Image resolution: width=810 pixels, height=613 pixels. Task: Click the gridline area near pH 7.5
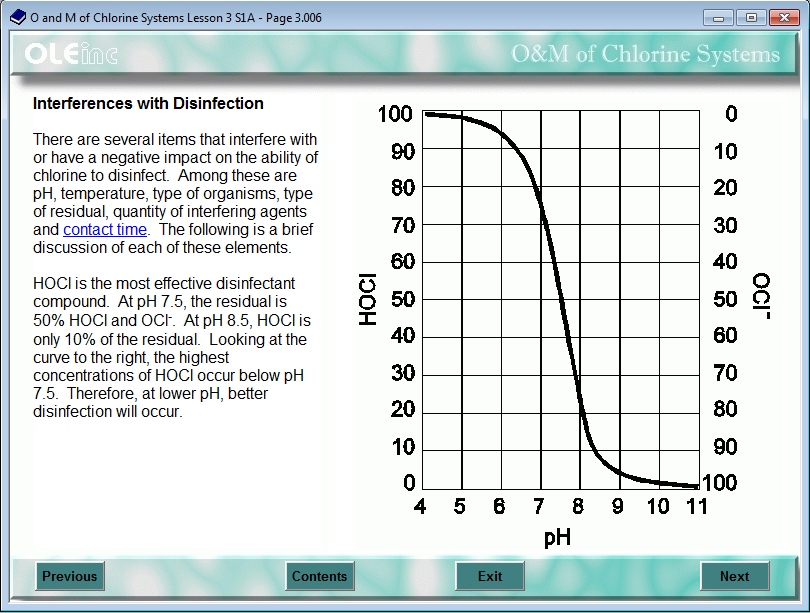click(x=558, y=300)
